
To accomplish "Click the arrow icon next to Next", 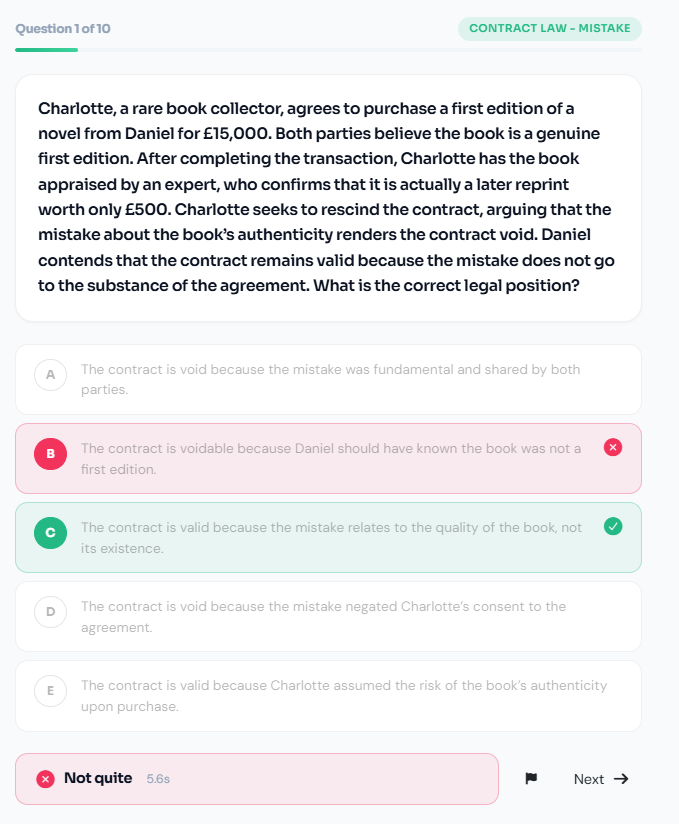I will pyautogui.click(x=621, y=779).
